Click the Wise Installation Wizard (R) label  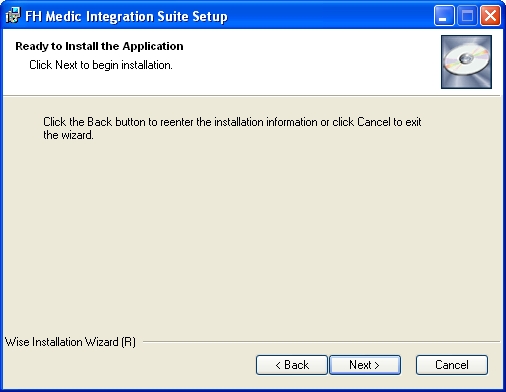[70, 342]
